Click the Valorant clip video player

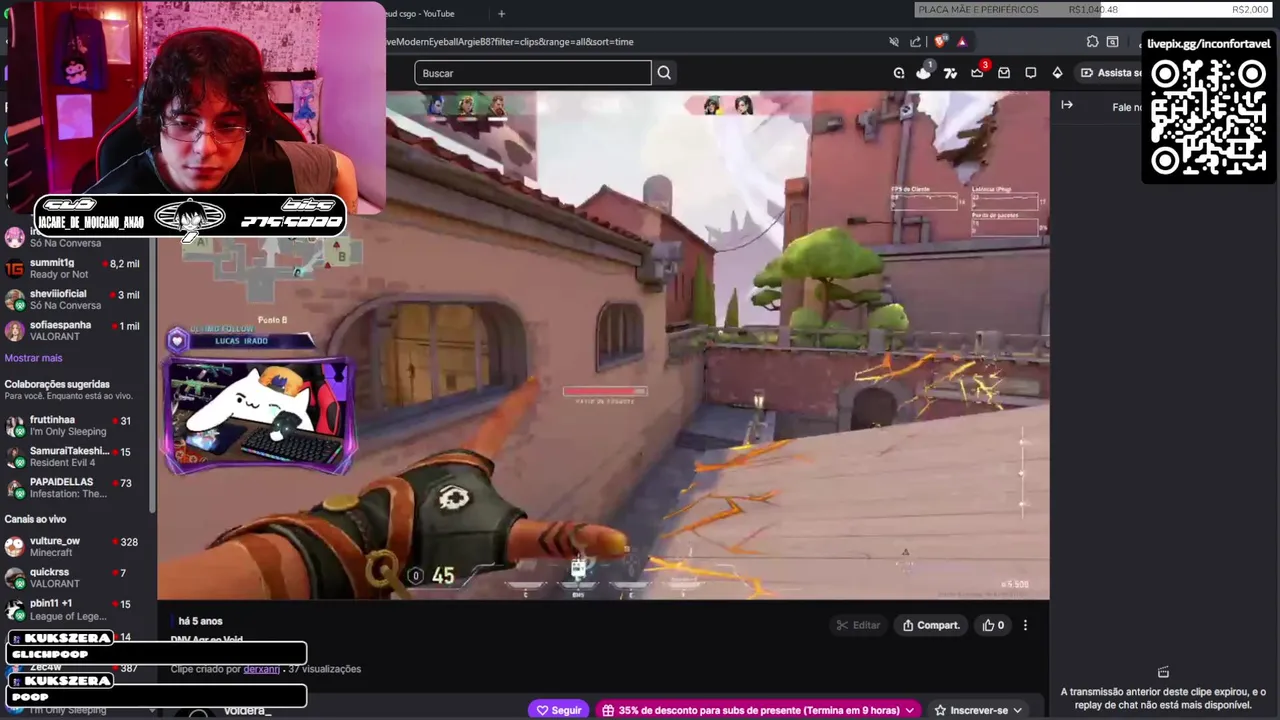(603, 346)
